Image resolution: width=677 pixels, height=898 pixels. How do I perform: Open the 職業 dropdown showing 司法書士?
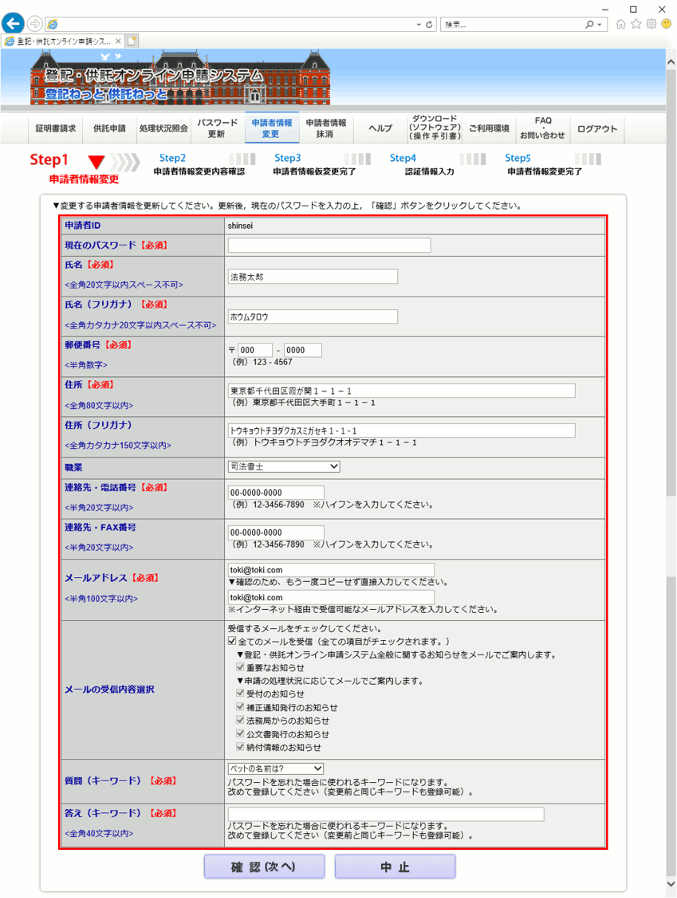(284, 467)
